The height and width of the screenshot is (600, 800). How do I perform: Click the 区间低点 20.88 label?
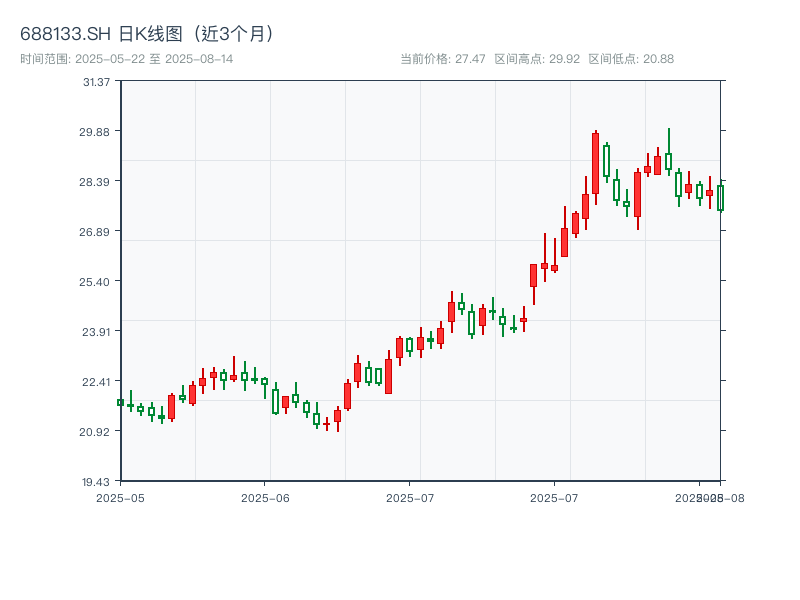click(x=631, y=59)
